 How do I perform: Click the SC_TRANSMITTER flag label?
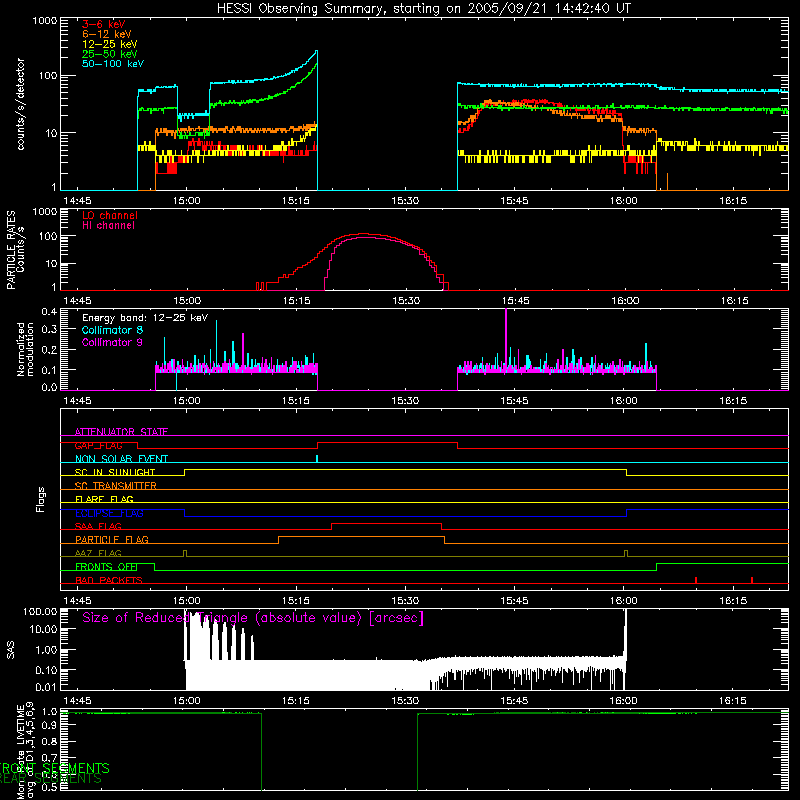click(x=115, y=485)
